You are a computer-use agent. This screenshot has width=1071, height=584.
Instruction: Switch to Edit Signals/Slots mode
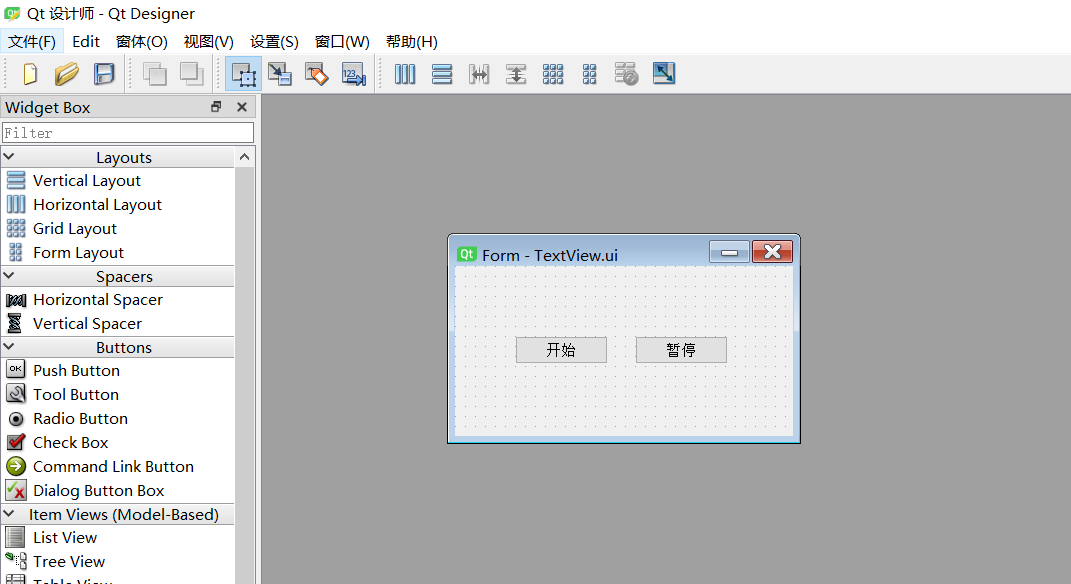[279, 73]
